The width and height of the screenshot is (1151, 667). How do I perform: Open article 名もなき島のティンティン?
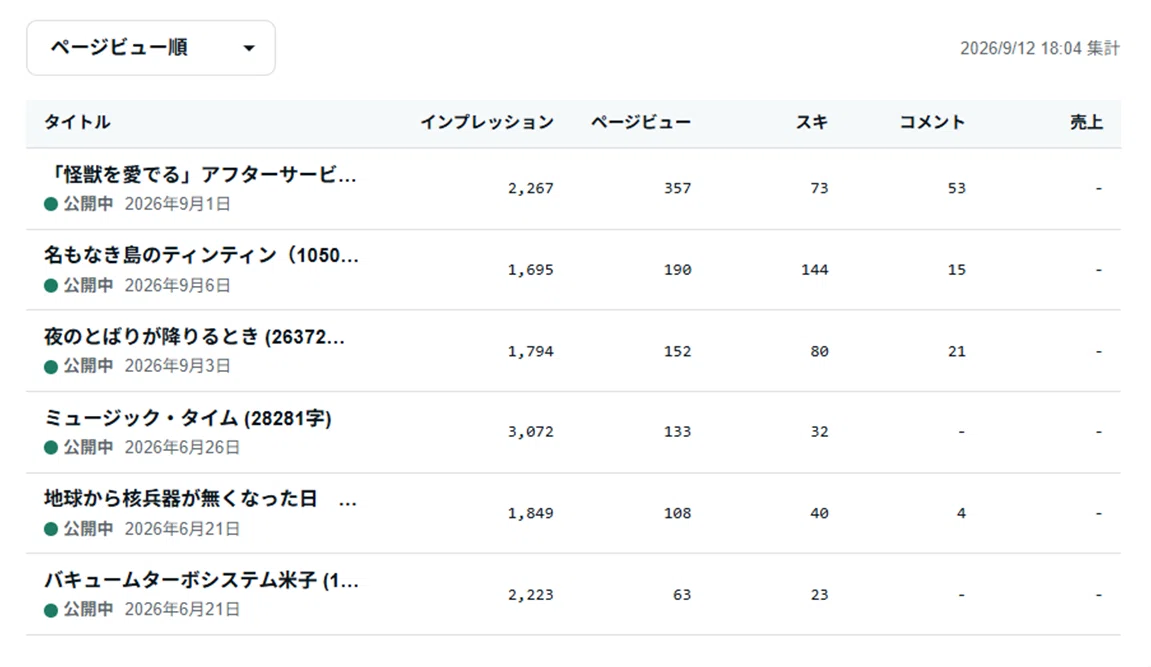[201, 255]
